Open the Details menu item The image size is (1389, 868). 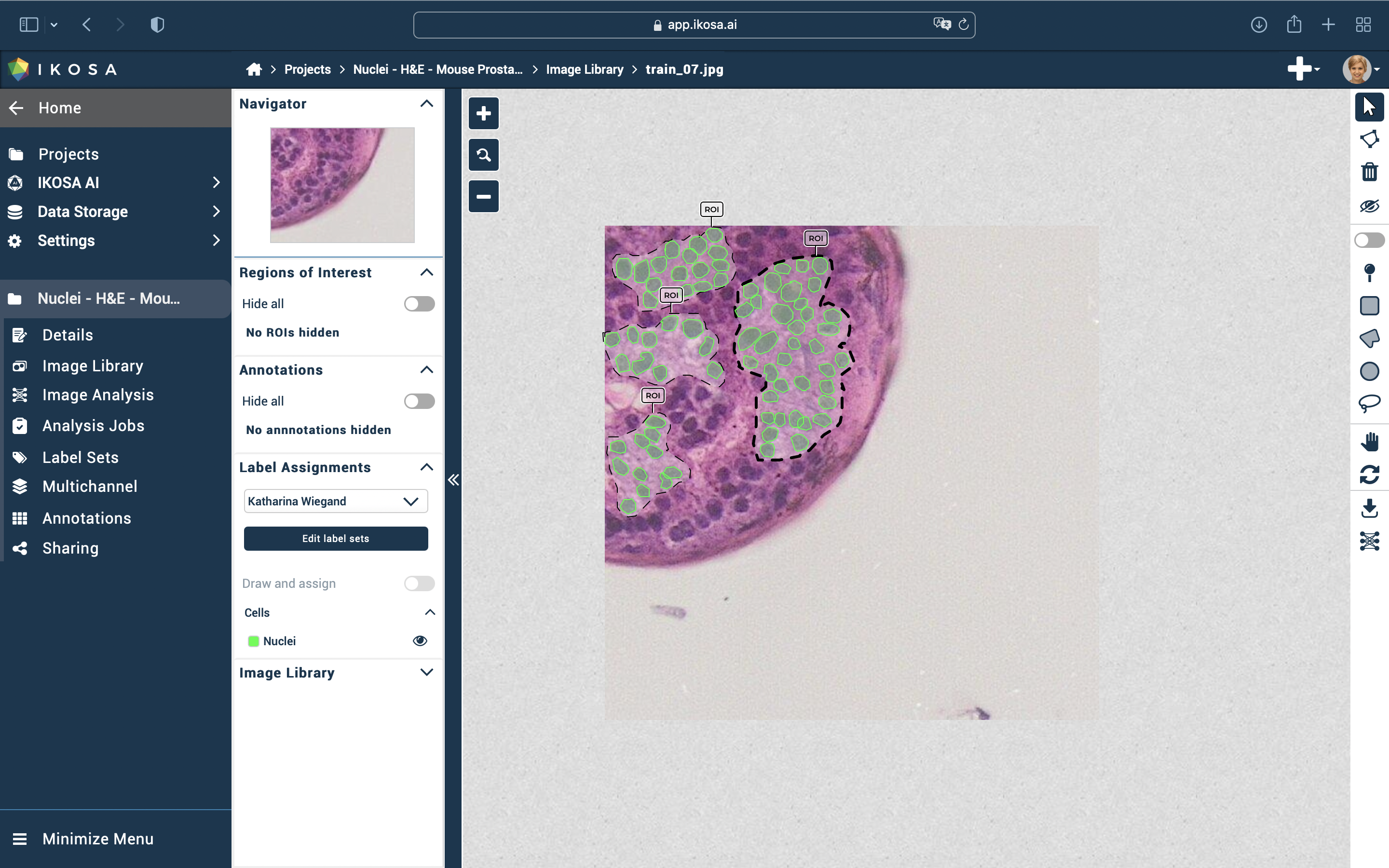pos(67,335)
